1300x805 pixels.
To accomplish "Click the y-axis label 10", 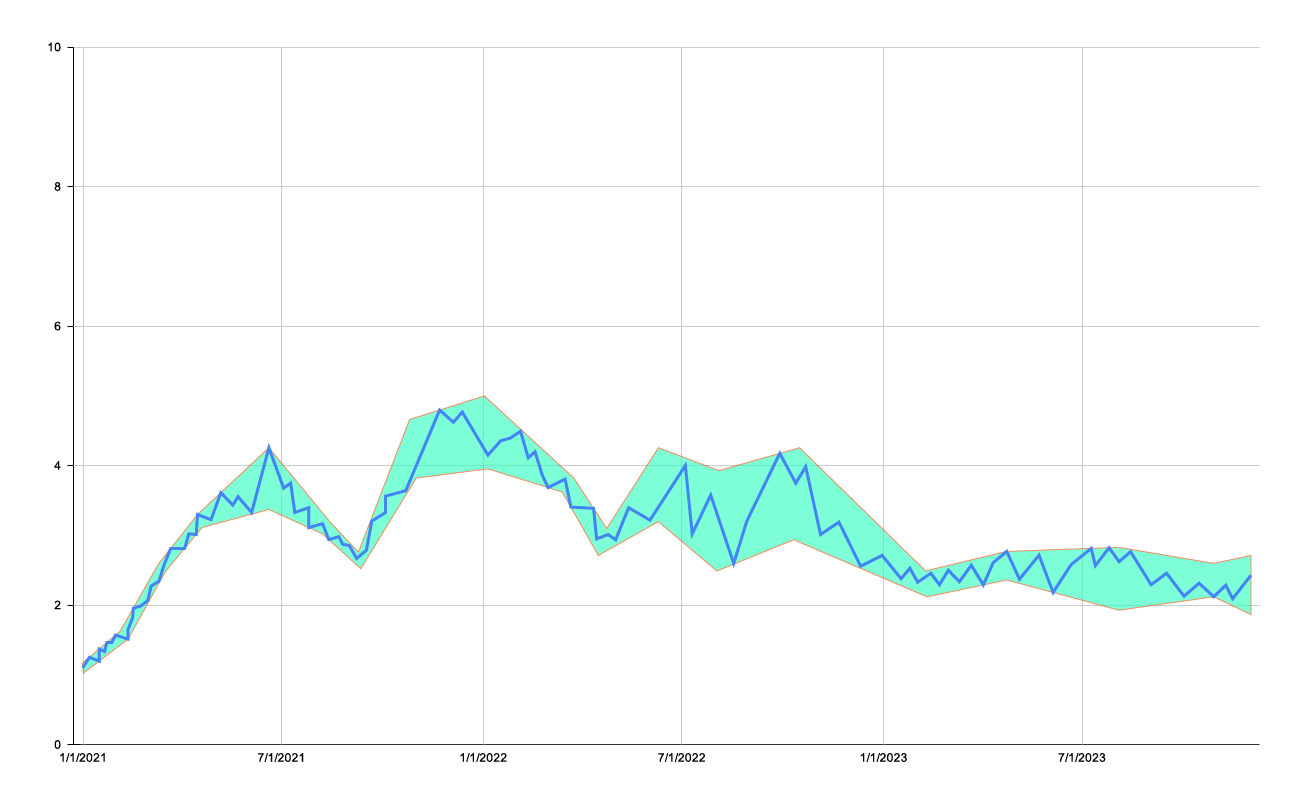I will pos(55,47).
